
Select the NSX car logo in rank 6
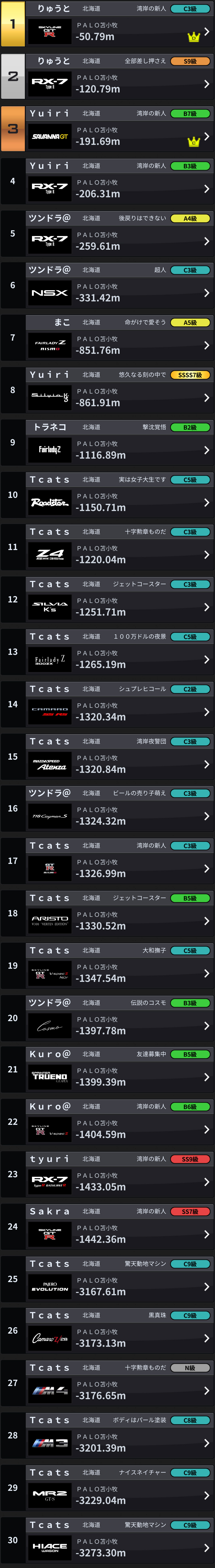pyautogui.click(x=49, y=293)
